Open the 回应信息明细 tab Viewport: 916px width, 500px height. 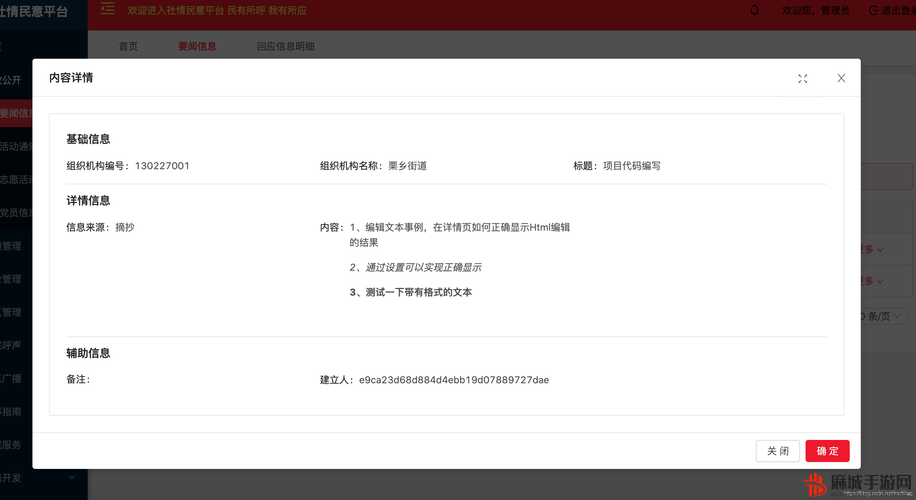286,46
